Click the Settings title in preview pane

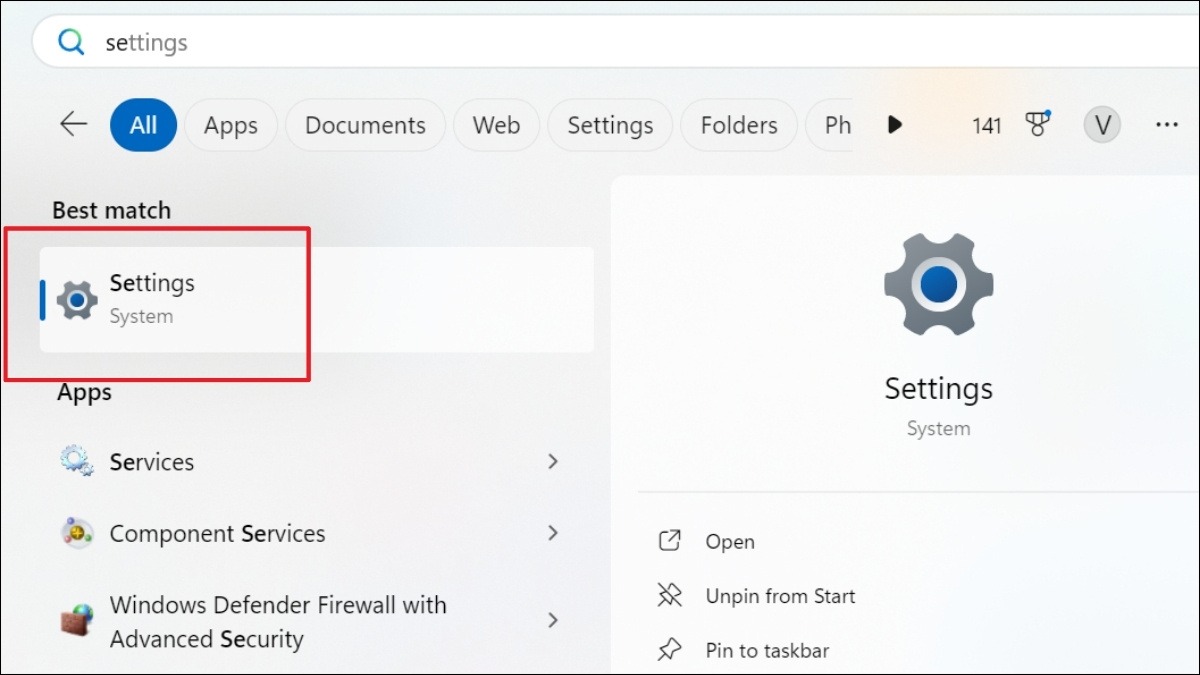[x=938, y=388]
